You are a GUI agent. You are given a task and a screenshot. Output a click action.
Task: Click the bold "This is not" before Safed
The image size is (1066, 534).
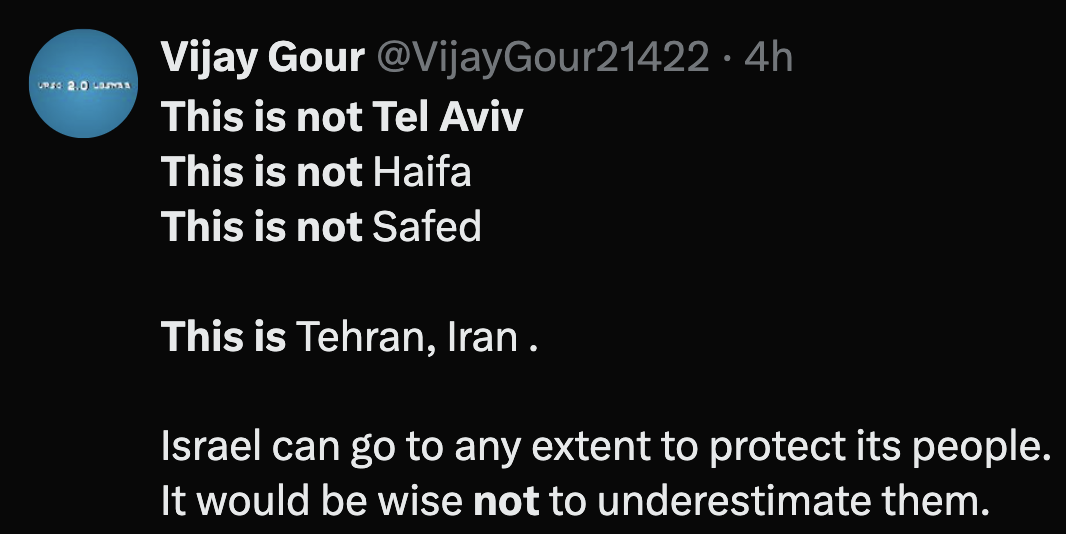pos(262,228)
